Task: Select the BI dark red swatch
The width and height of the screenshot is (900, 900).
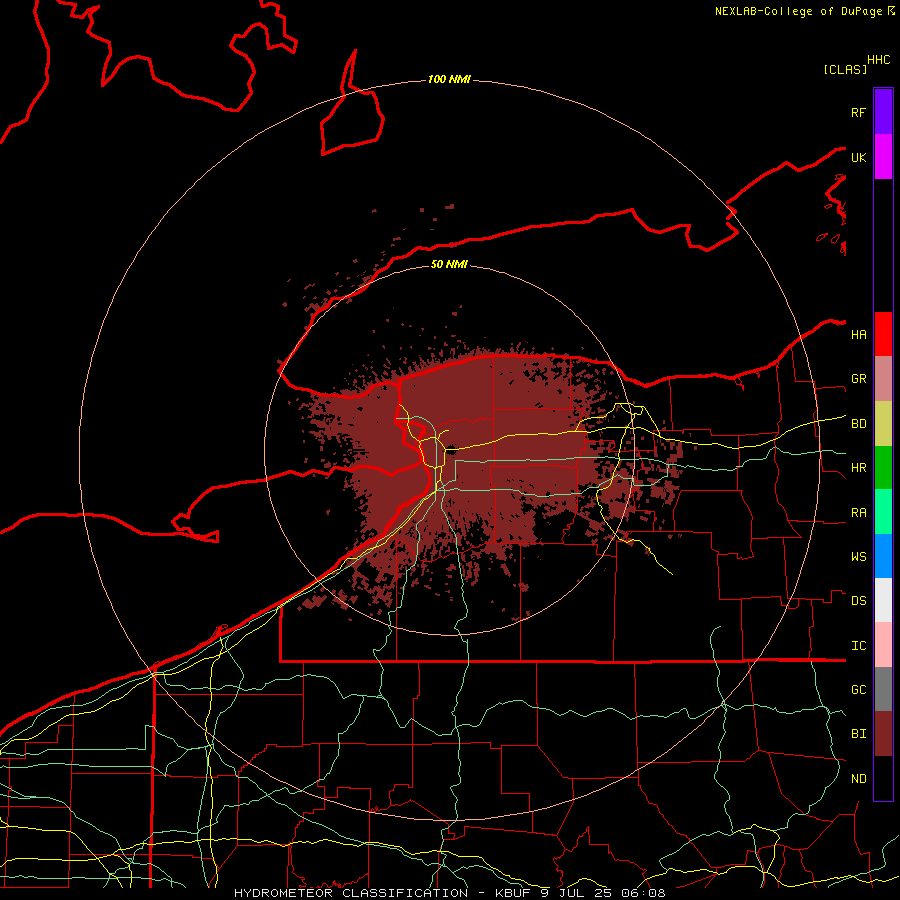Action: [x=883, y=734]
